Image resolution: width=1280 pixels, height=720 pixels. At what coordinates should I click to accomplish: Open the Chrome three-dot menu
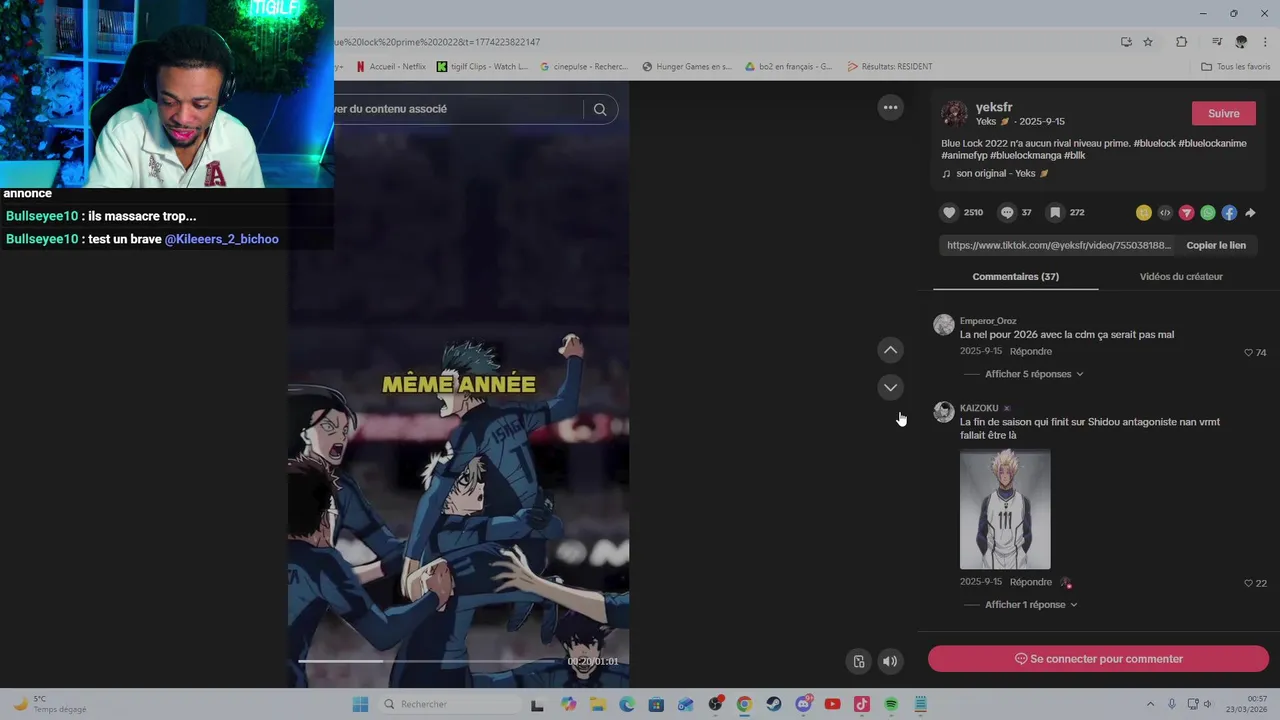pyautogui.click(x=1265, y=42)
